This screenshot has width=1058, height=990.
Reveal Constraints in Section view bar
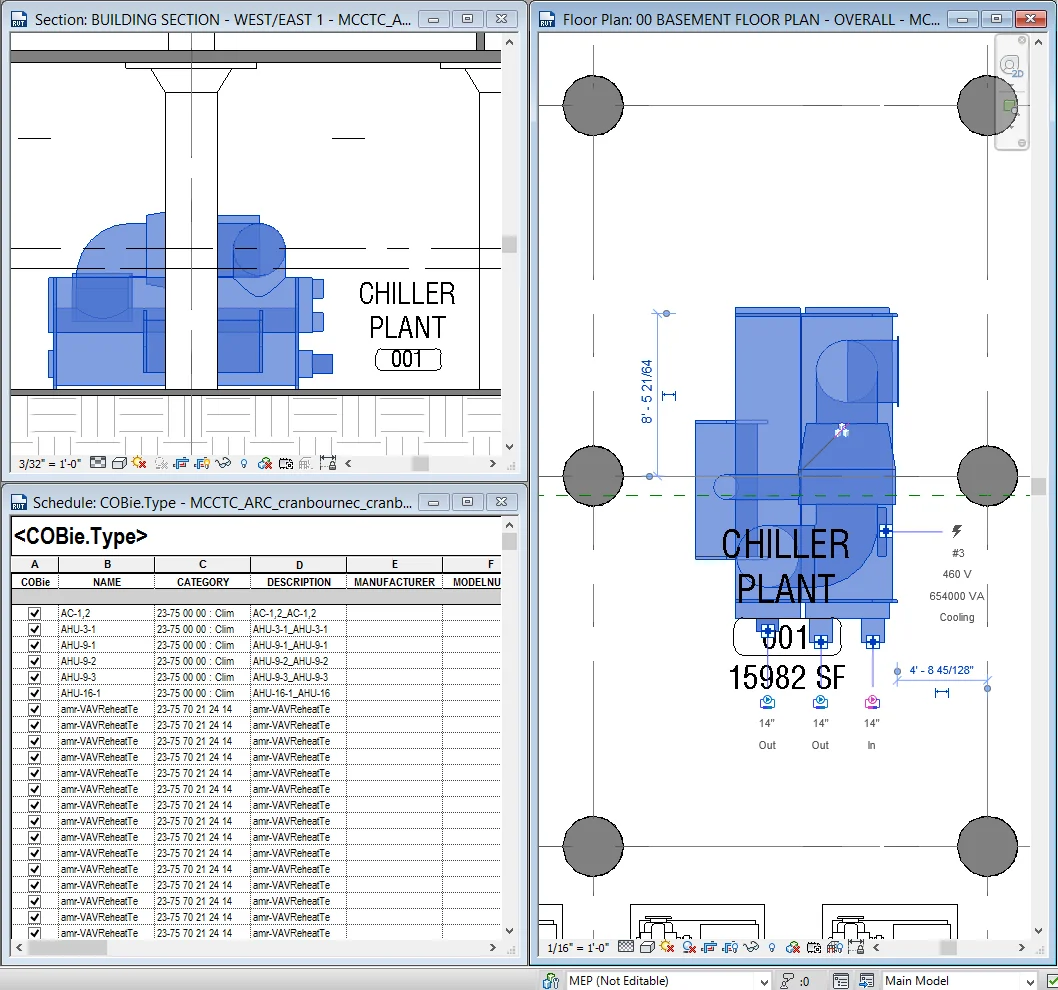click(x=328, y=462)
